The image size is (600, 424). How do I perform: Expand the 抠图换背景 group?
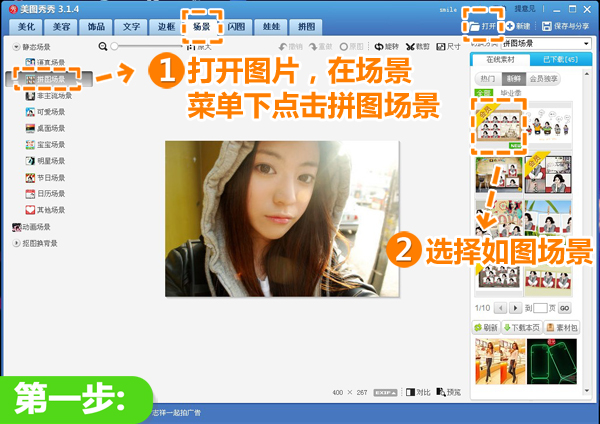click(x=16, y=243)
